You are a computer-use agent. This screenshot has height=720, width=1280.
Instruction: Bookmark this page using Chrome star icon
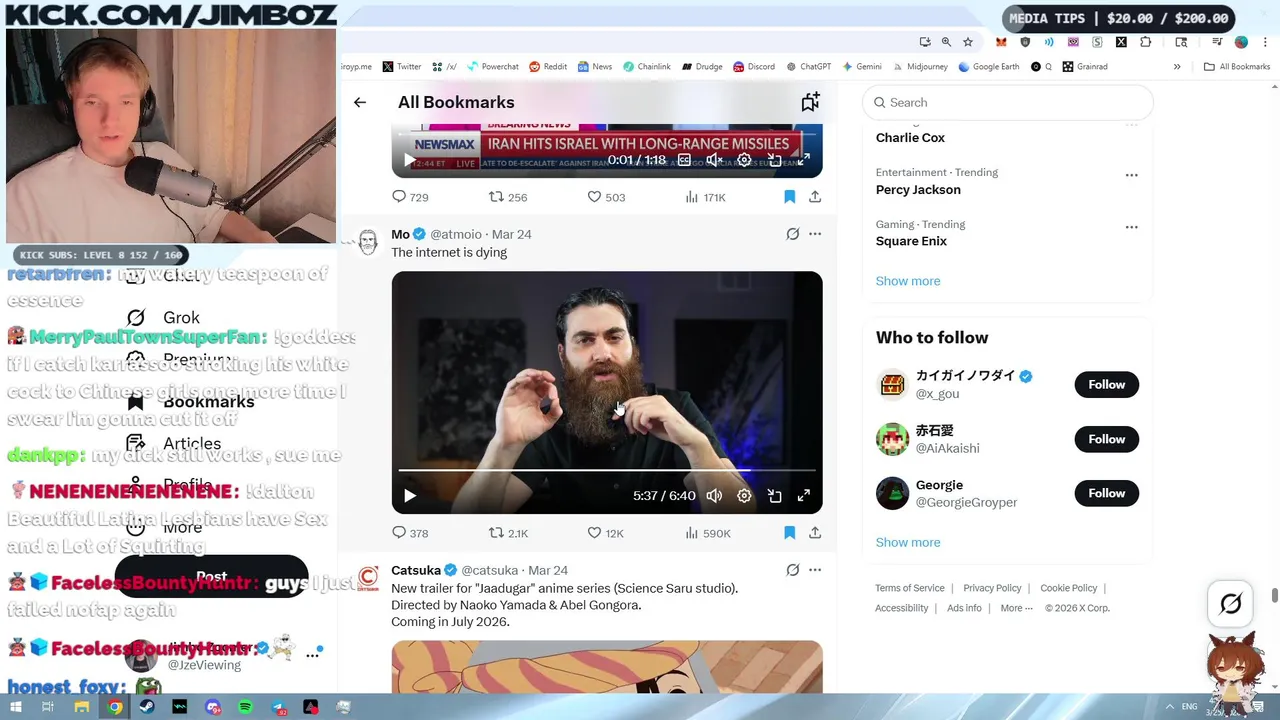point(968,42)
